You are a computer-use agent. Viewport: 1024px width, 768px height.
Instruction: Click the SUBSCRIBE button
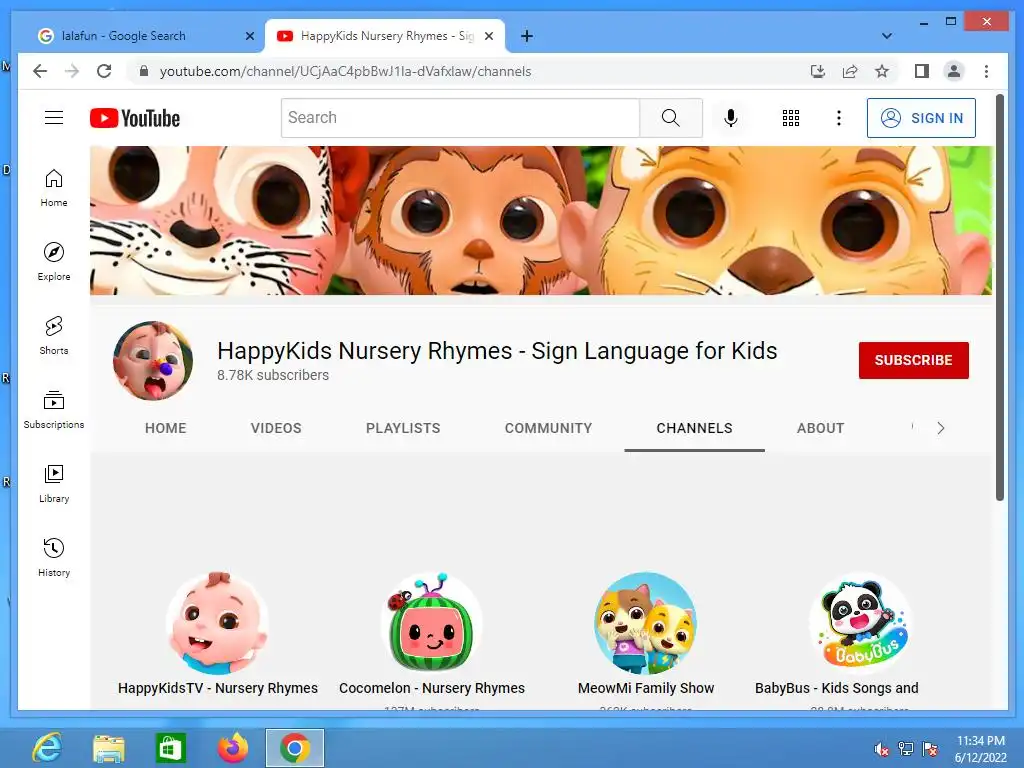tap(914, 360)
